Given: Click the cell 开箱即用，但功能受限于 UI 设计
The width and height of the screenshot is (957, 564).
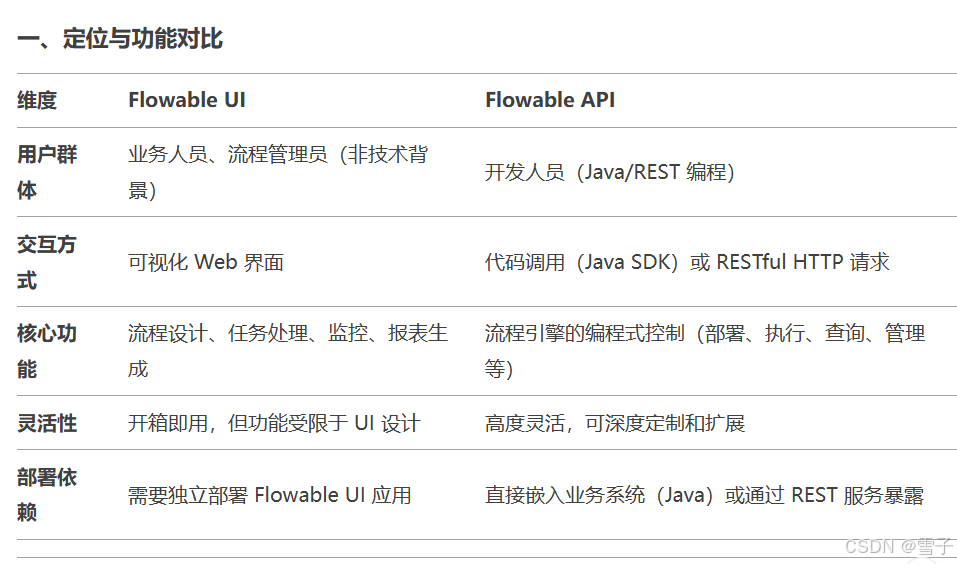Looking at the screenshot, I should [x=274, y=423].
